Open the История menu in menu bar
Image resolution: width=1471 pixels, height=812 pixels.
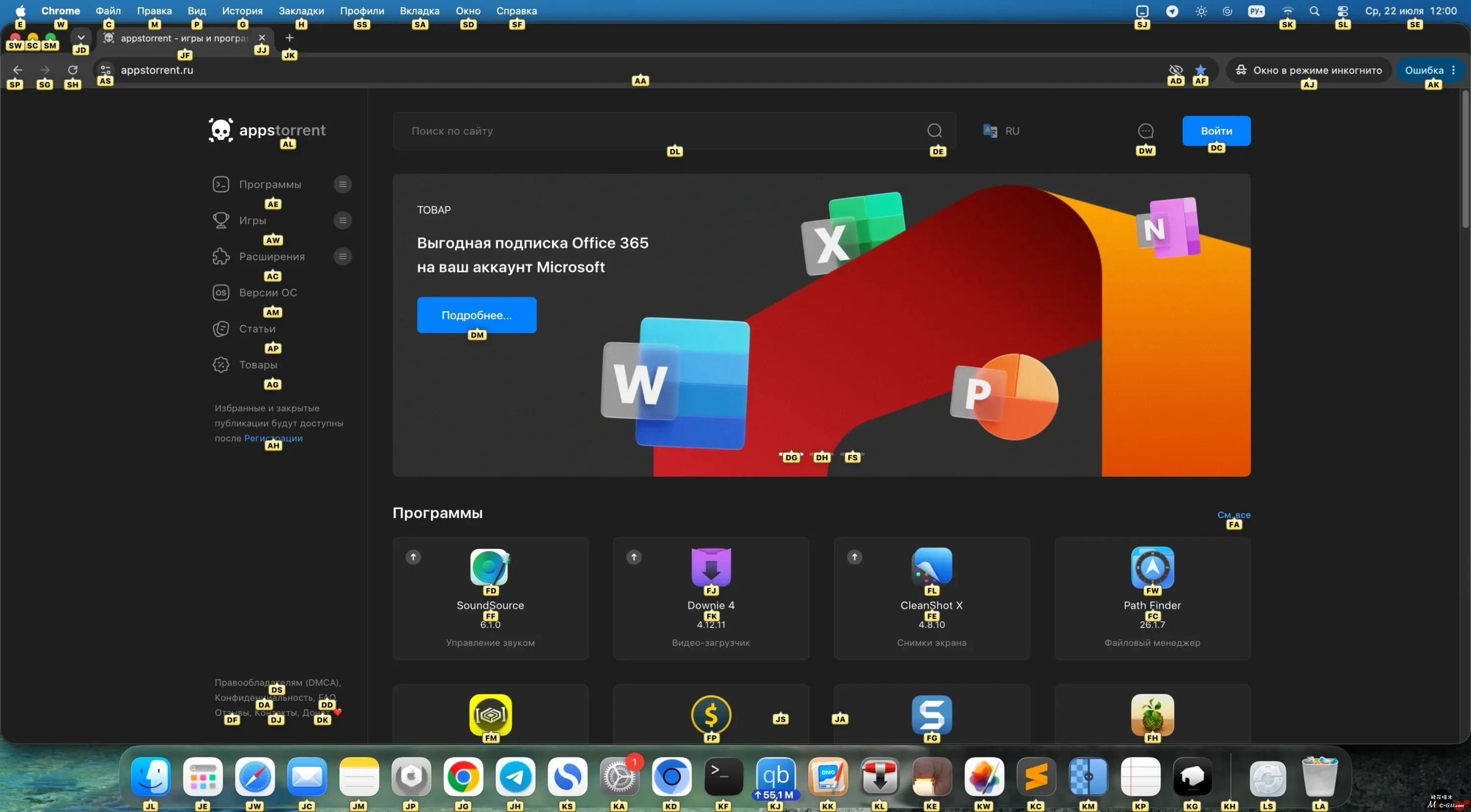[242, 11]
